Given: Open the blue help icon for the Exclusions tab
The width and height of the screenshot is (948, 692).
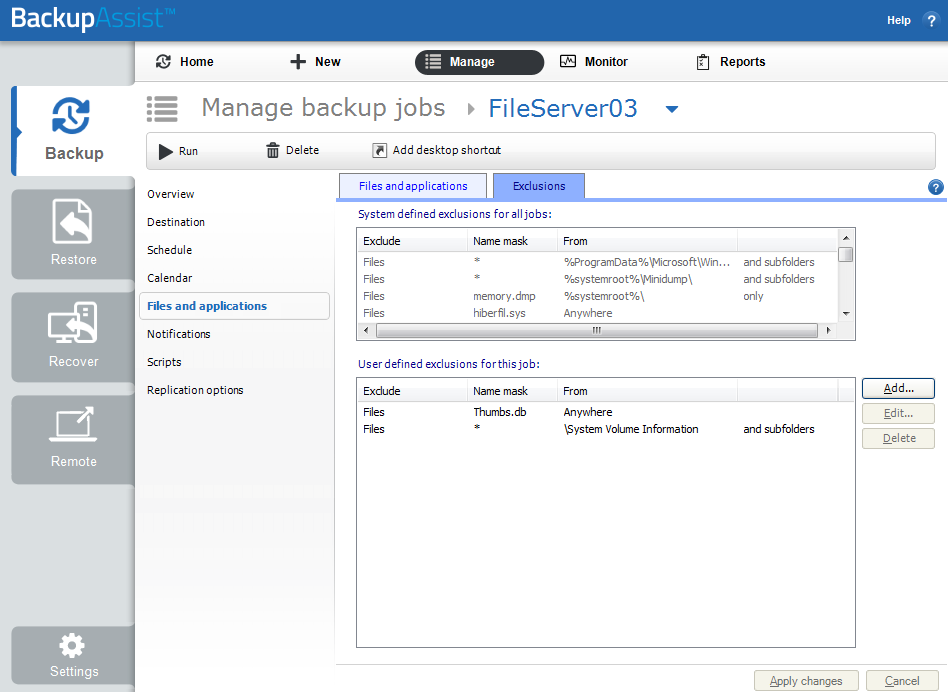Looking at the screenshot, I should point(935,187).
